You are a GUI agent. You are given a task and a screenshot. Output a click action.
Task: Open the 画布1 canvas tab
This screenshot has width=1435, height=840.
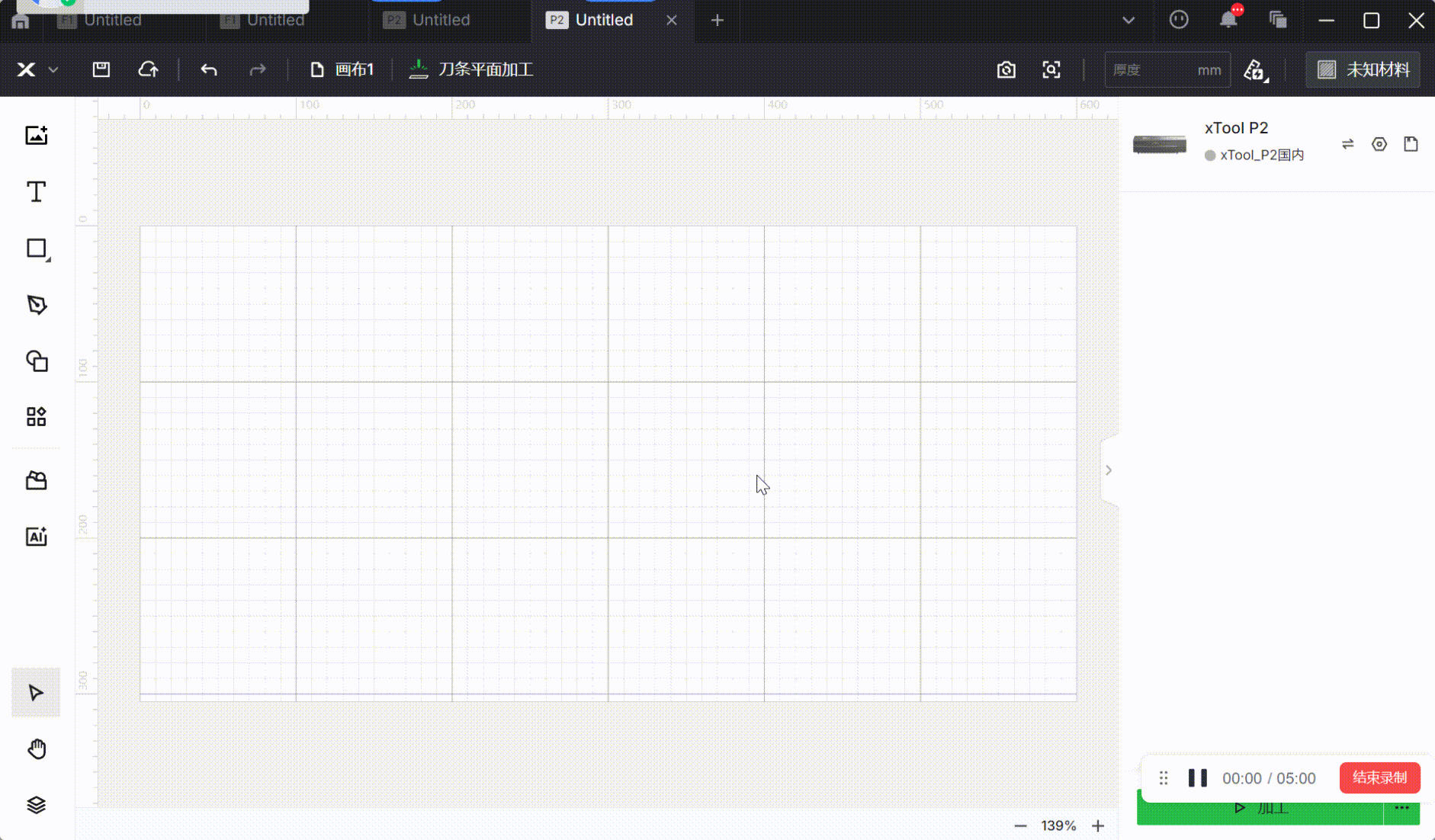[342, 70]
